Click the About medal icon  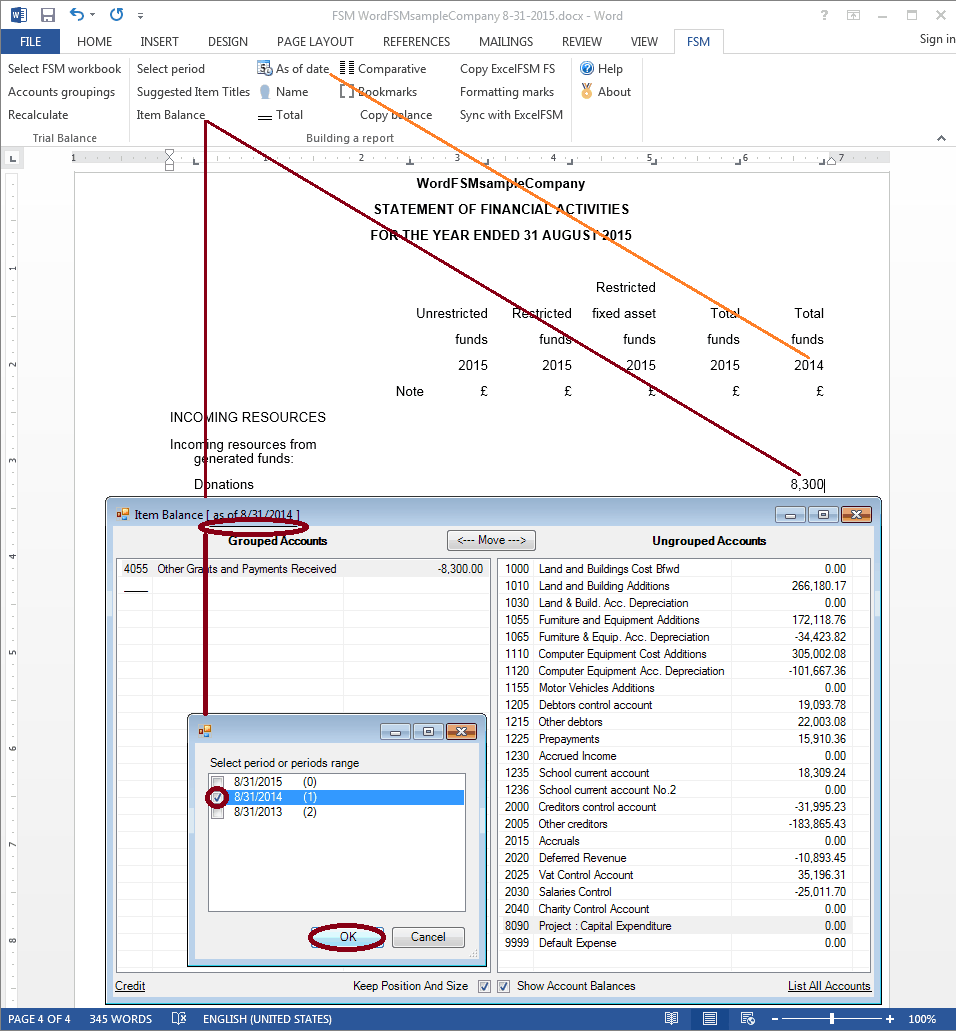(x=587, y=92)
